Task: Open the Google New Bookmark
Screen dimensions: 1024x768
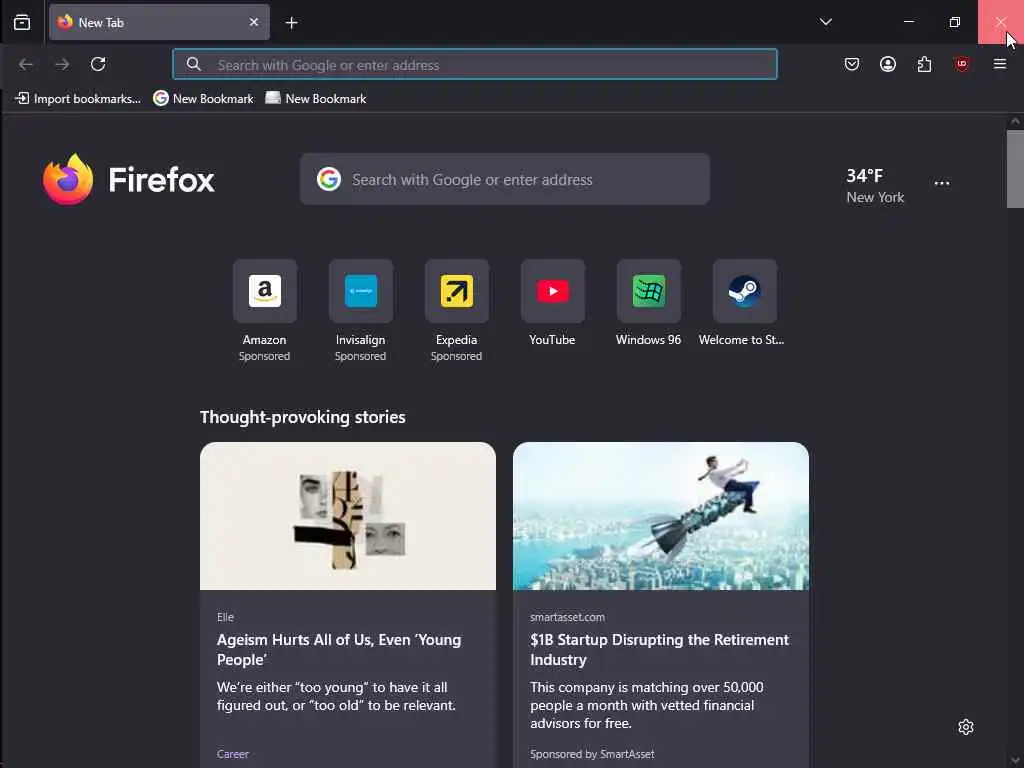Action: click(x=203, y=99)
